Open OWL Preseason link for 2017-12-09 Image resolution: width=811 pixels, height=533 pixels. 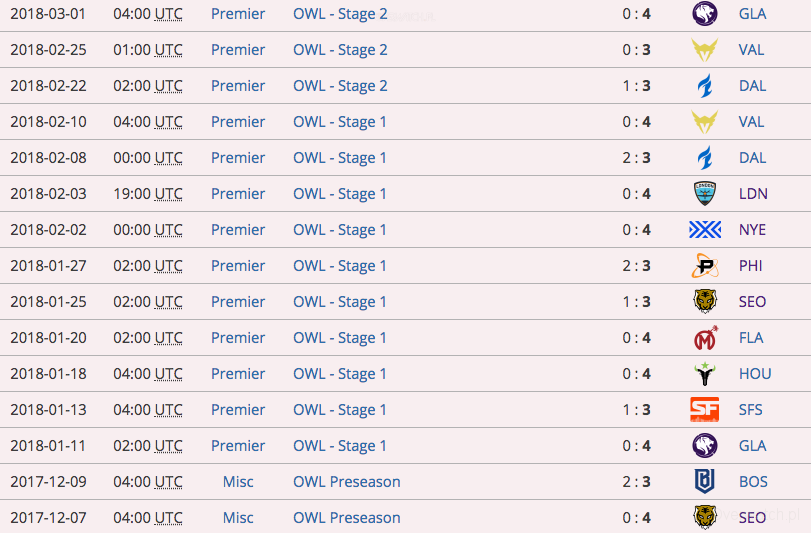[x=346, y=482]
